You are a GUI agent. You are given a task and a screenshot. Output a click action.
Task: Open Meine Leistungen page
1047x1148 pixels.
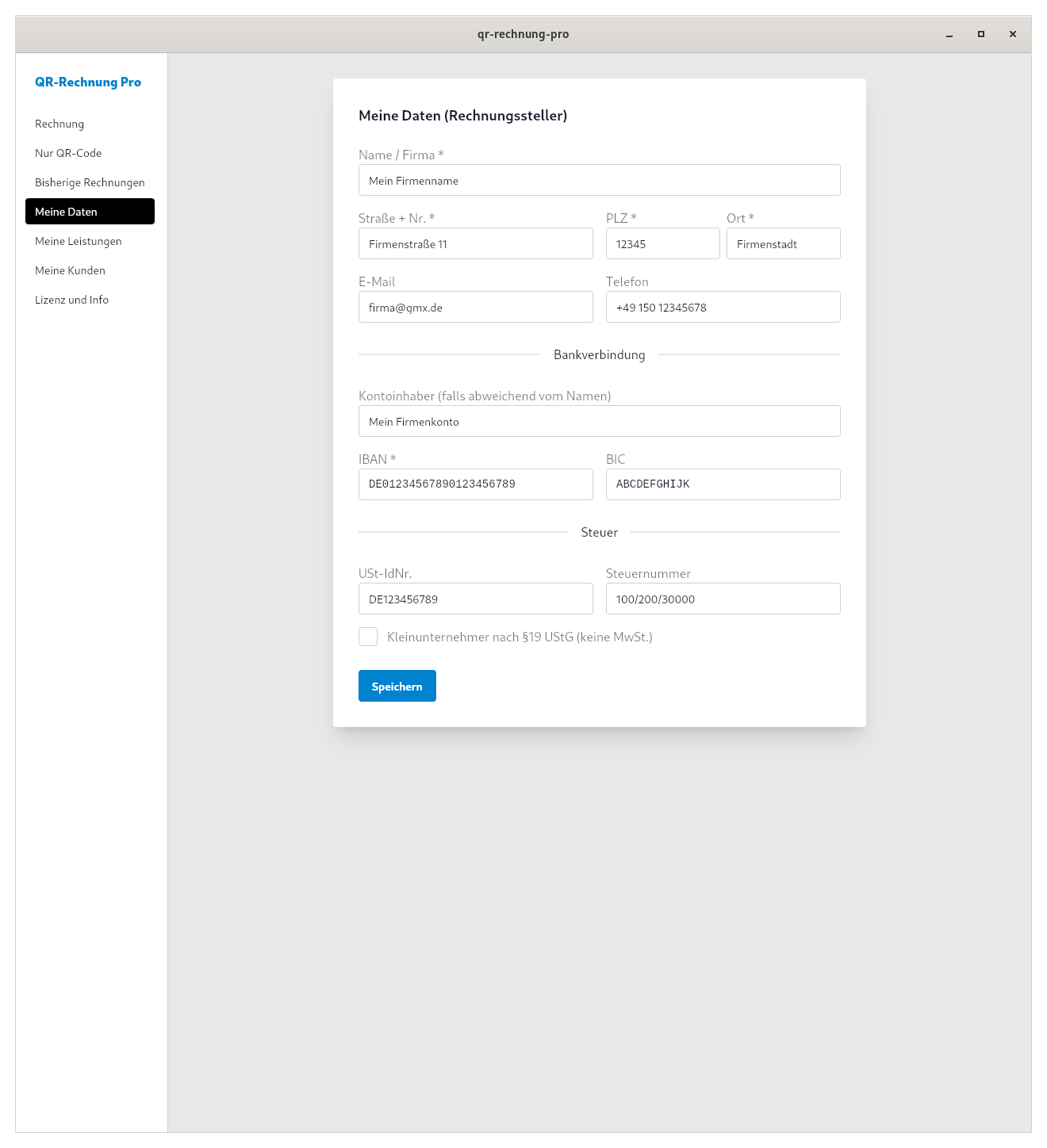click(x=79, y=241)
